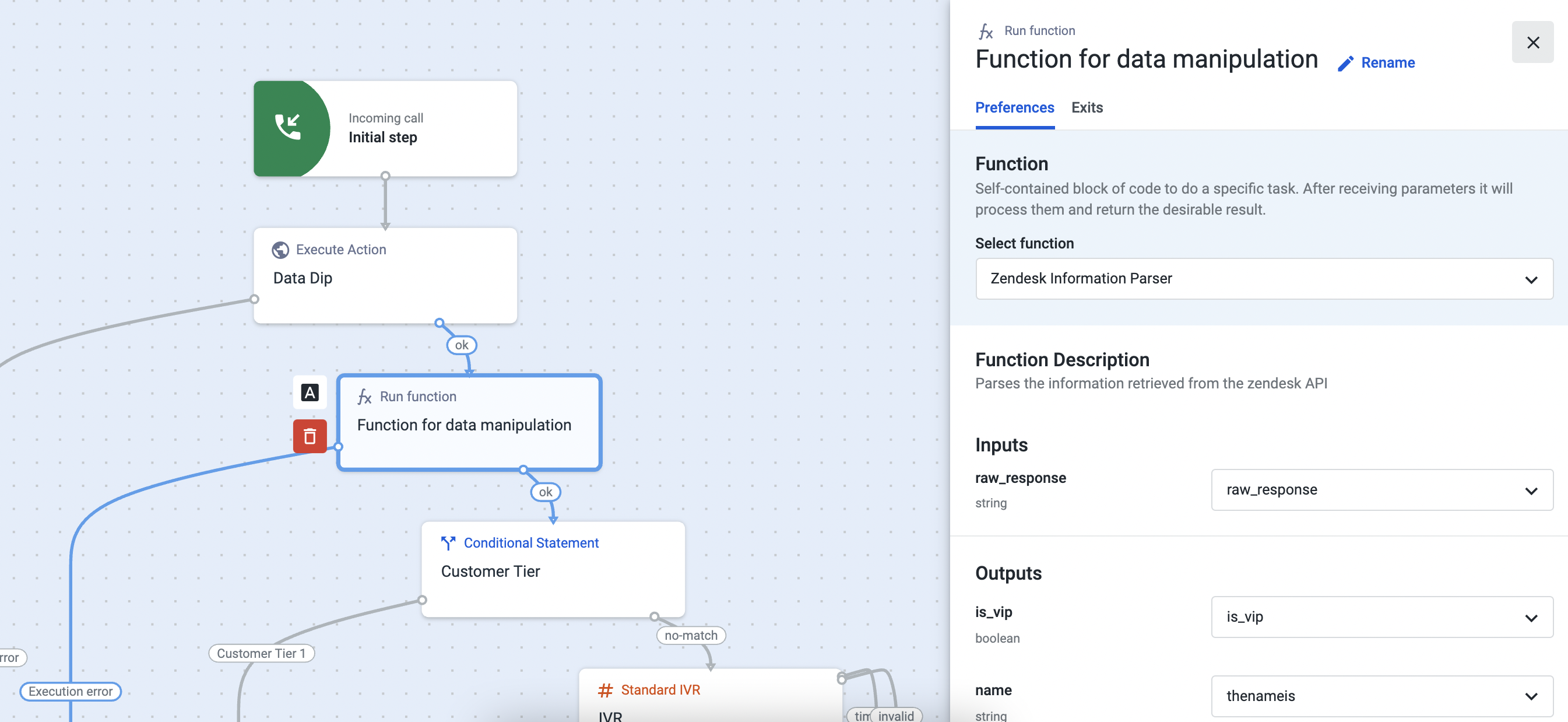This screenshot has width=1568, height=722.
Task: Click the green incoming call phone icon
Action: coord(288,128)
